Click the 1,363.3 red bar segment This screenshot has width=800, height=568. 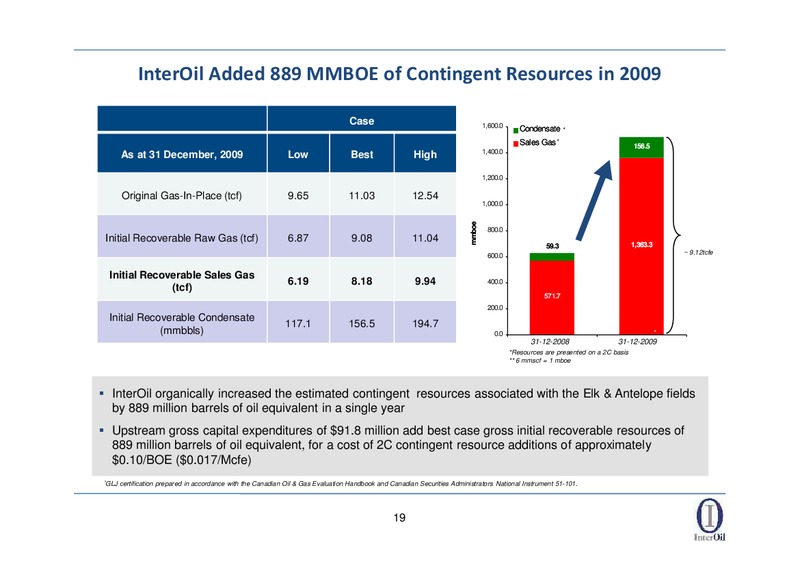[x=642, y=246]
